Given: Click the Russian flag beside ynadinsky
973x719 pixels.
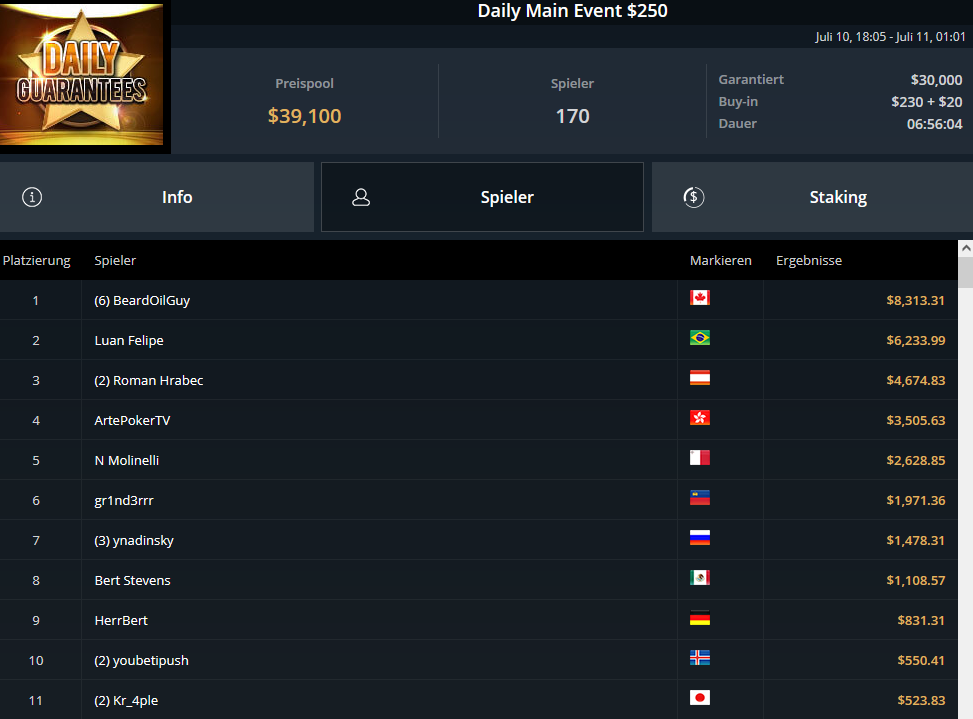Looking at the screenshot, I should 699,537.
